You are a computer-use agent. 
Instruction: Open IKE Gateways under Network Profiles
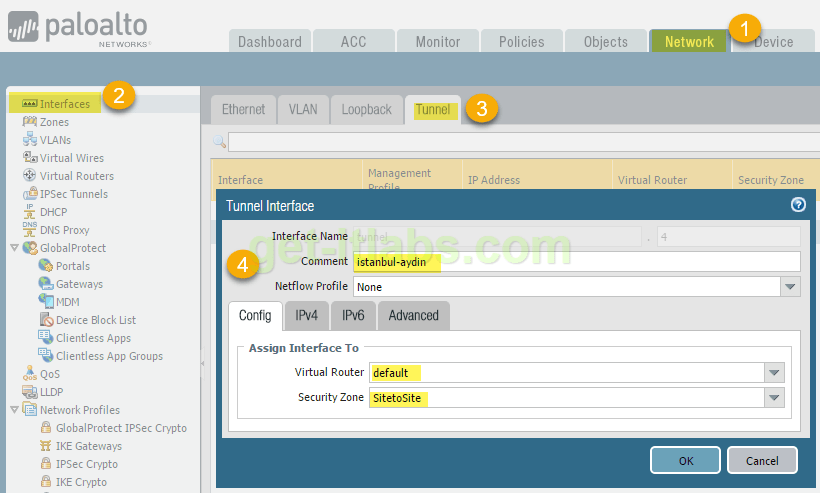(x=88, y=446)
